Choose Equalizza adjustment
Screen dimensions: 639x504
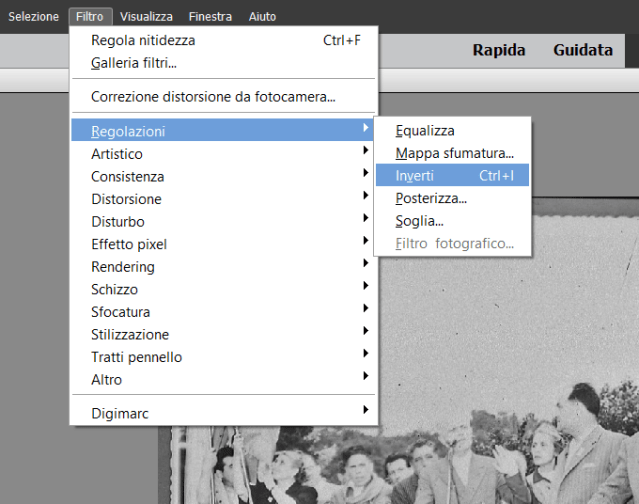pos(424,131)
